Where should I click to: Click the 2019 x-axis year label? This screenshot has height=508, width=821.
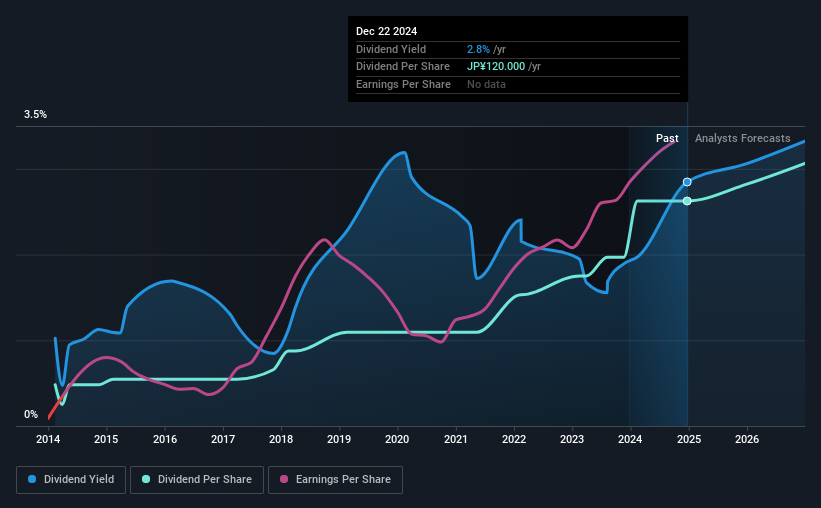339,439
